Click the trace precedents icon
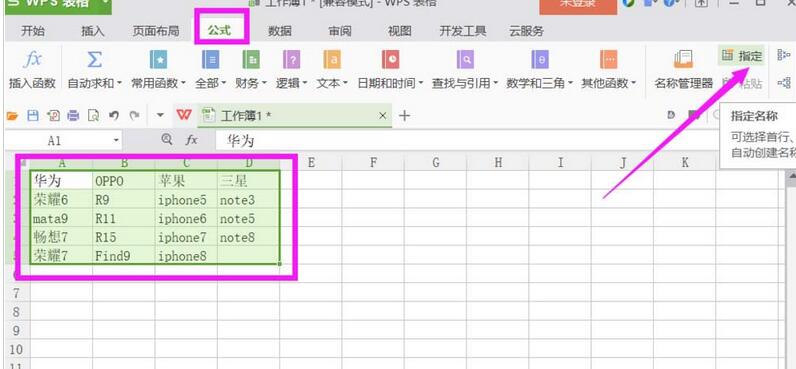796x369 pixels. click(x=784, y=55)
